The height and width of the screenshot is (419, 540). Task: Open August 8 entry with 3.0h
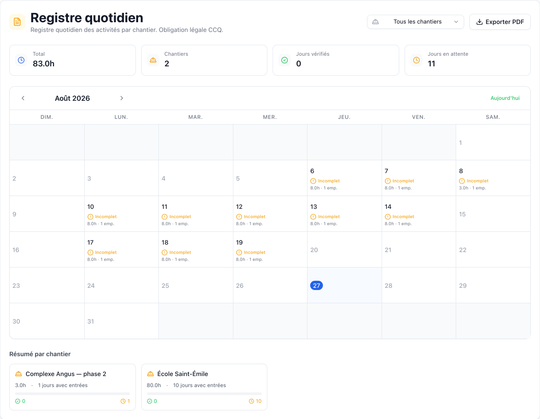[493, 178]
